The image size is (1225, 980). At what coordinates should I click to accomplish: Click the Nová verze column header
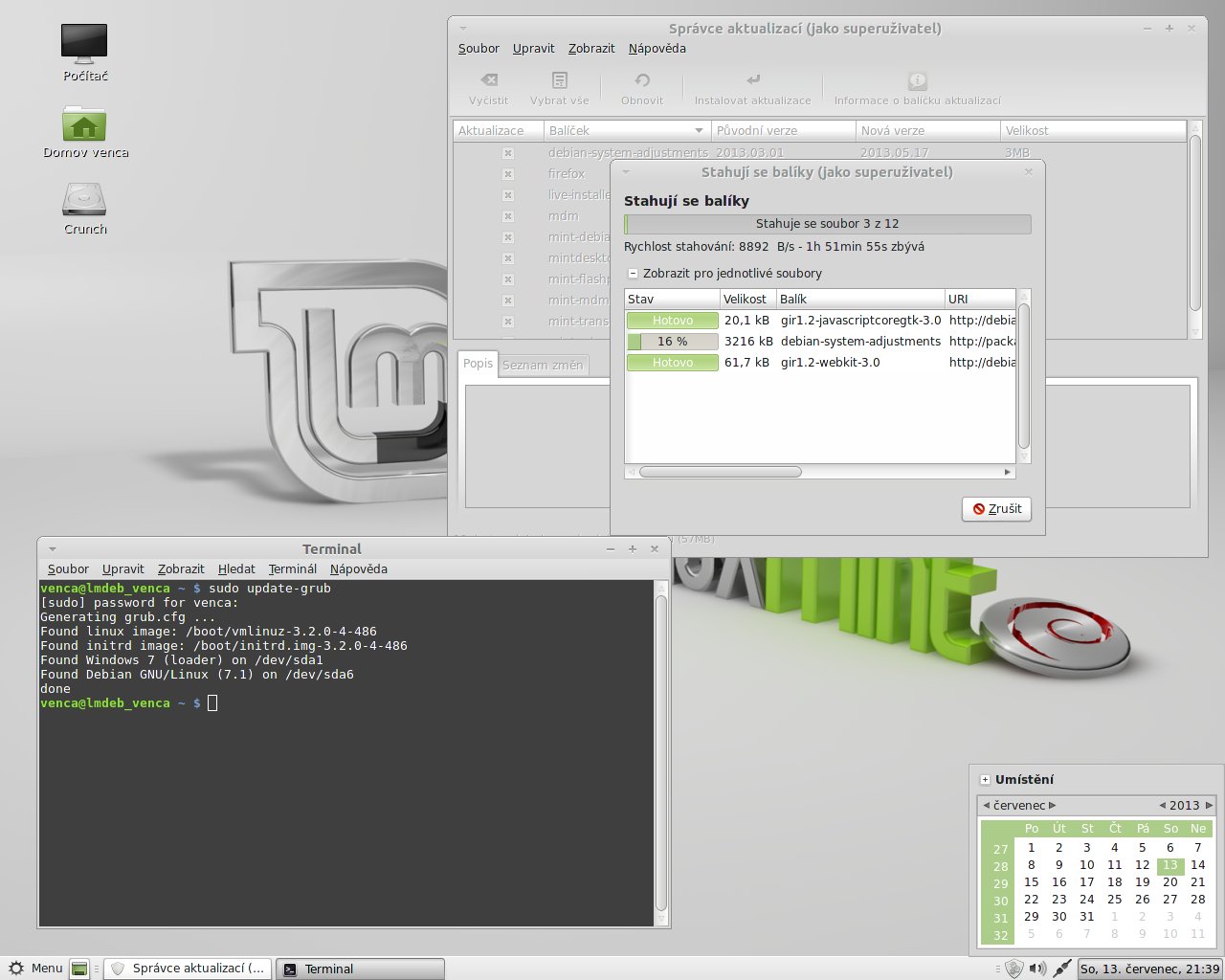[926, 130]
